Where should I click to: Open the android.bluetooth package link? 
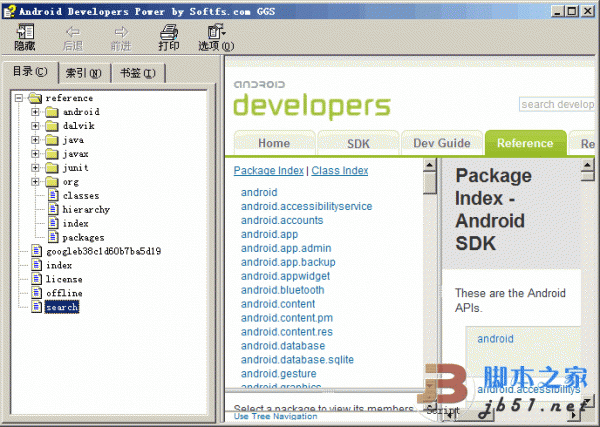[282, 290]
